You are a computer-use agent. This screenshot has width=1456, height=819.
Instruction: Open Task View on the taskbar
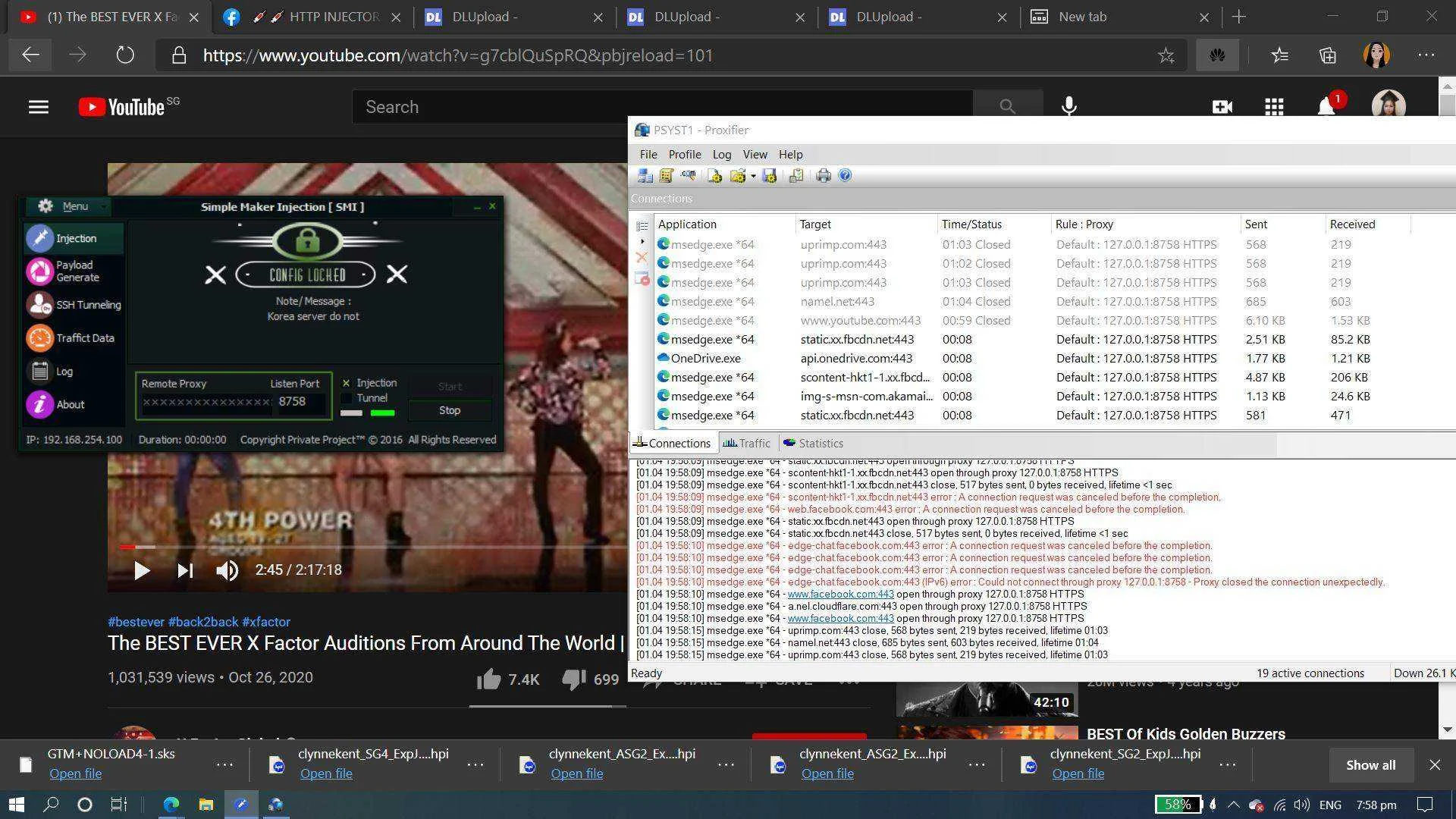[x=119, y=805]
